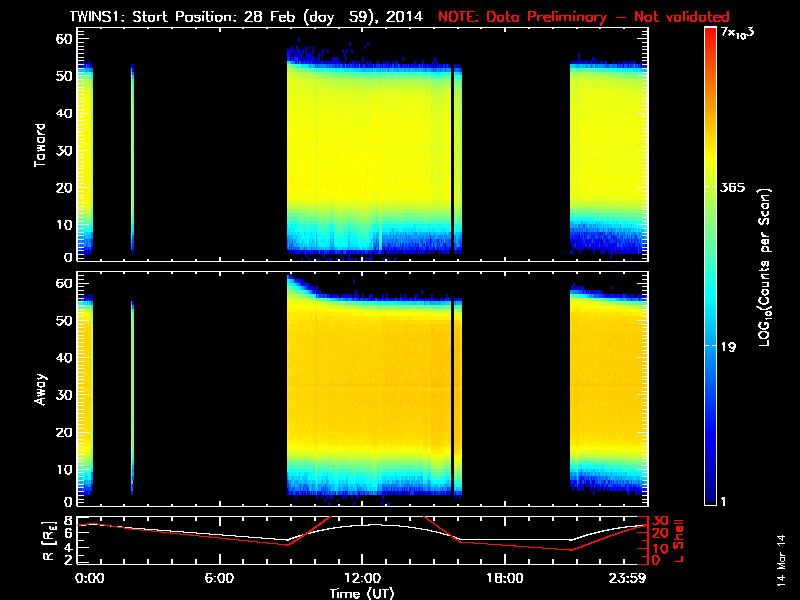The width and height of the screenshot is (800, 600).
Task: Click the '8' tick on the R axis
Action: (70, 521)
